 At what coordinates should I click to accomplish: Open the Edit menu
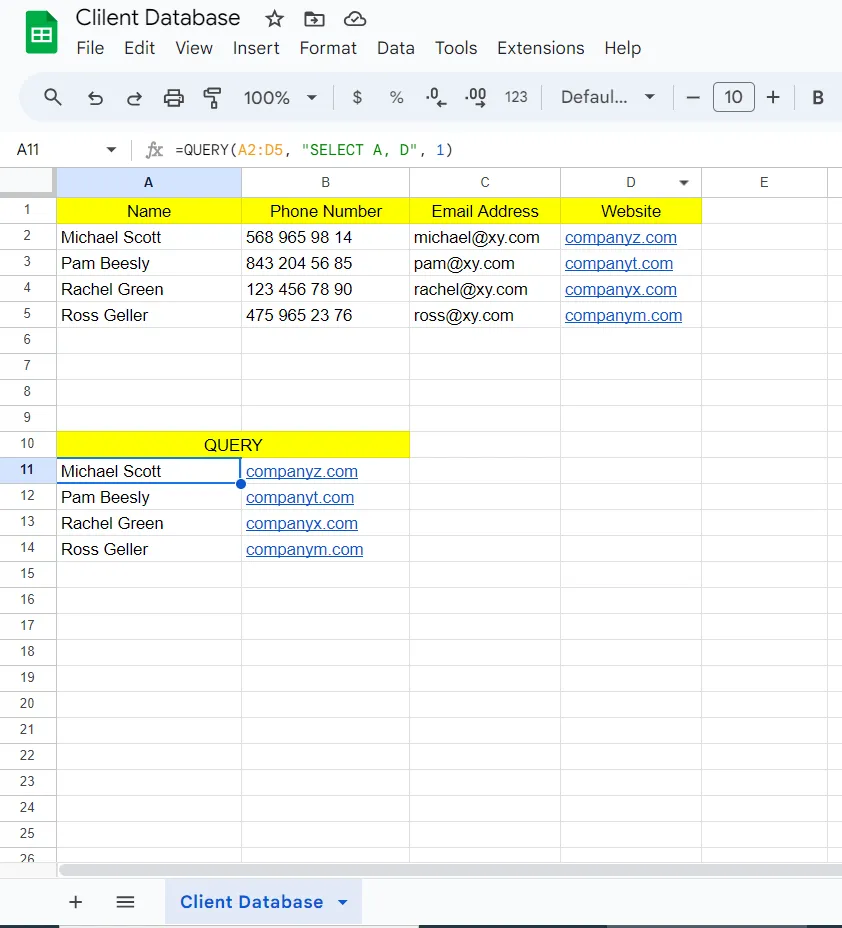pos(139,48)
